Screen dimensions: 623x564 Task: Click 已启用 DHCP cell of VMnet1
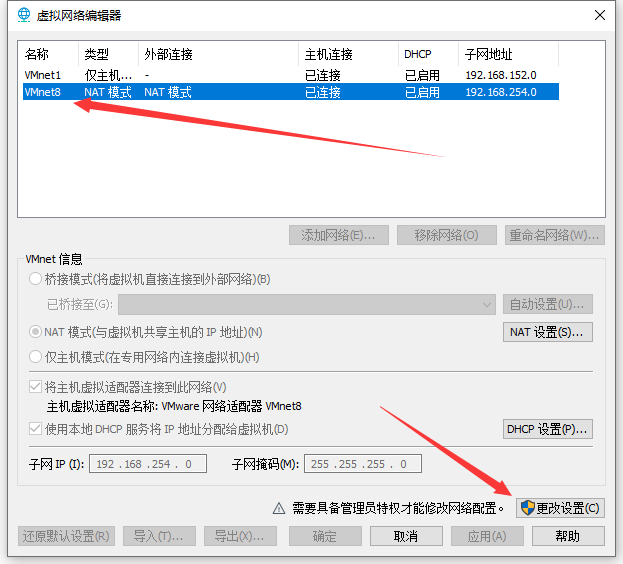coord(422,75)
